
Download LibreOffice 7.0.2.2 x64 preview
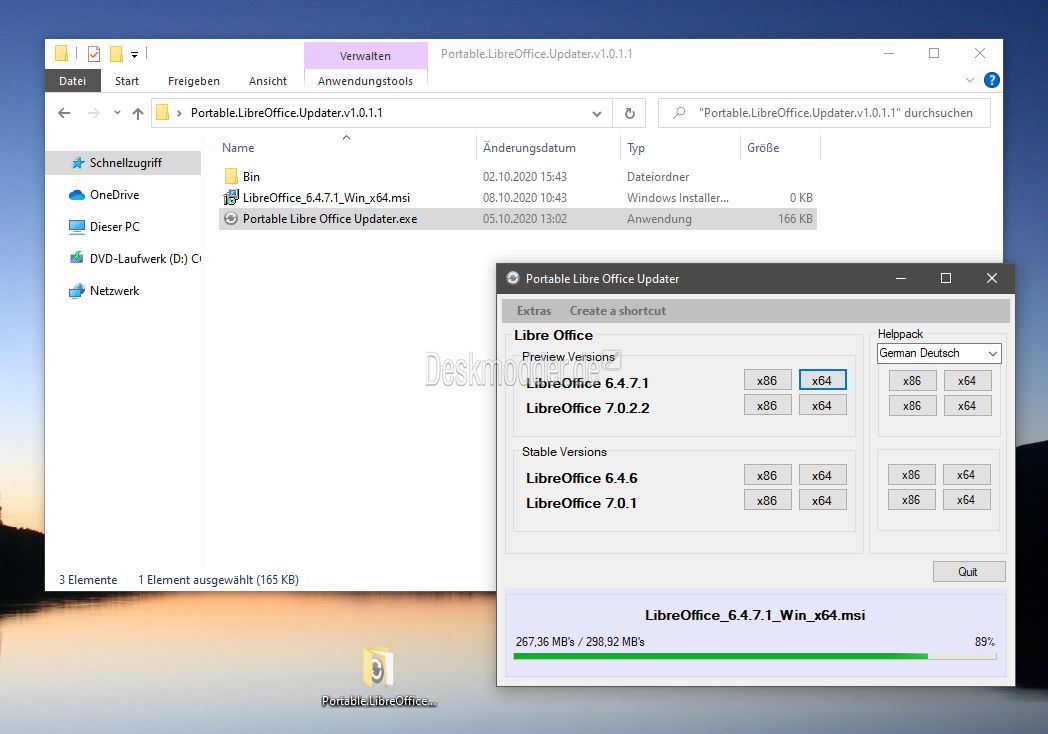coord(822,405)
